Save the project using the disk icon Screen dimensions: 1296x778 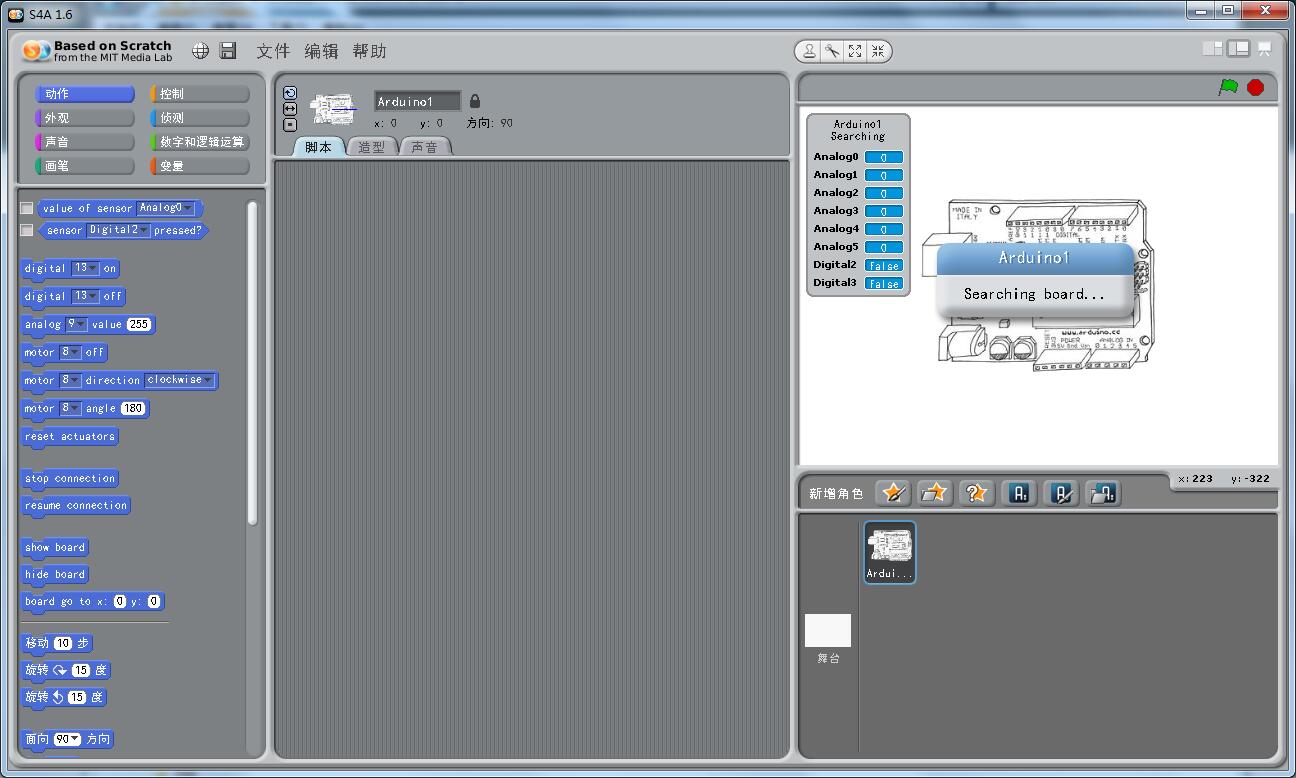[x=228, y=51]
